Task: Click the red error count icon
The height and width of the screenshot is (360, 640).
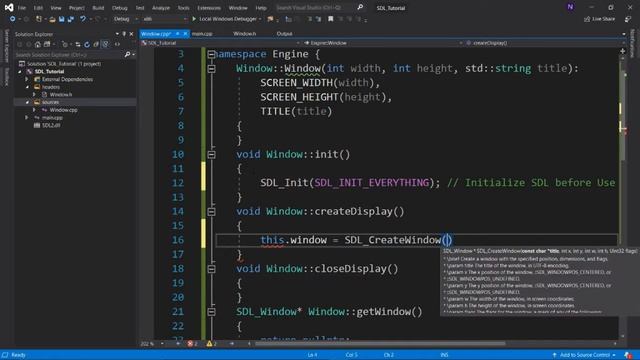Action: pos(190,344)
